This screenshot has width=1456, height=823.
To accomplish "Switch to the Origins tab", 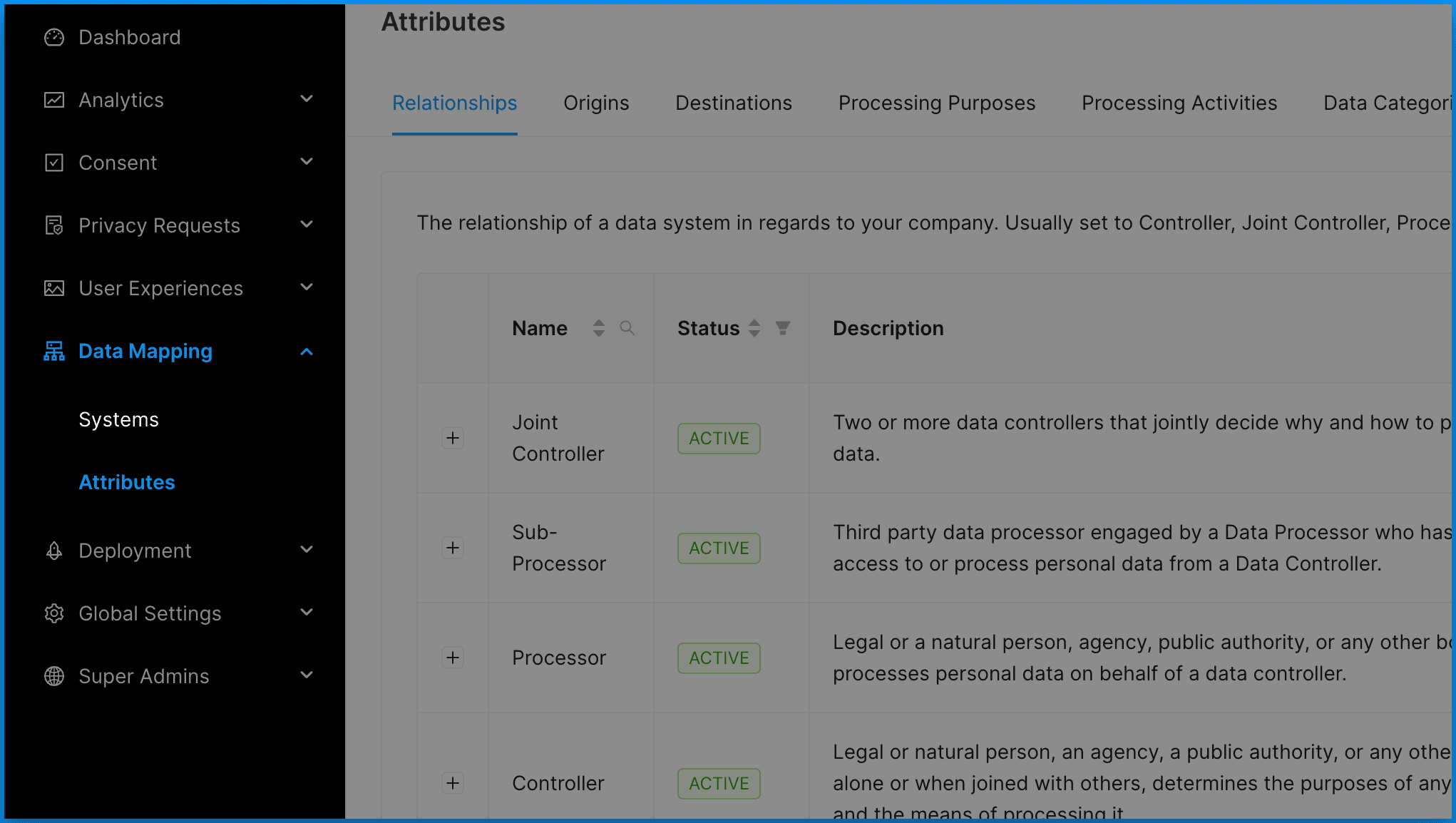I will pos(596,103).
